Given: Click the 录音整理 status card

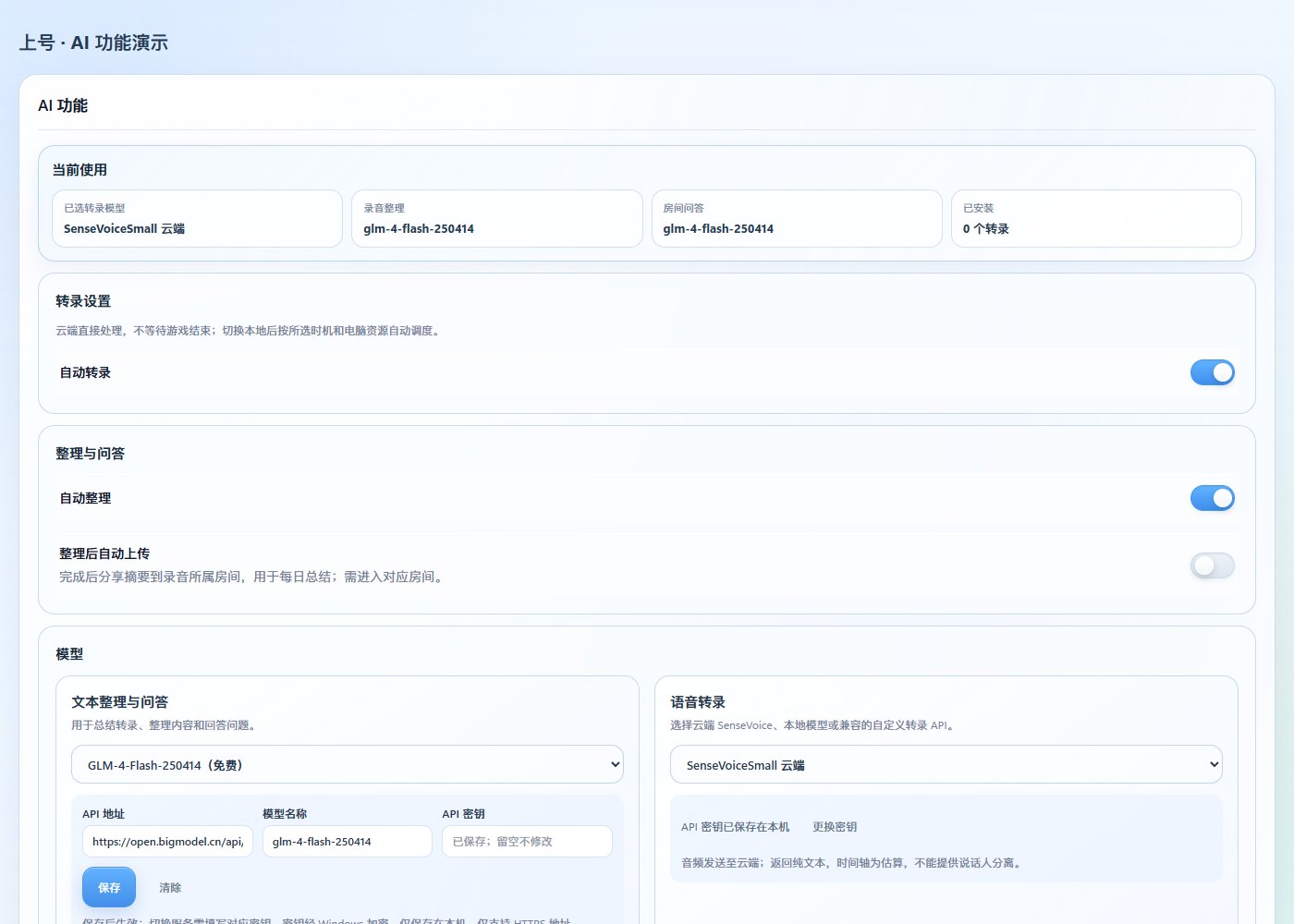Looking at the screenshot, I should [497, 219].
